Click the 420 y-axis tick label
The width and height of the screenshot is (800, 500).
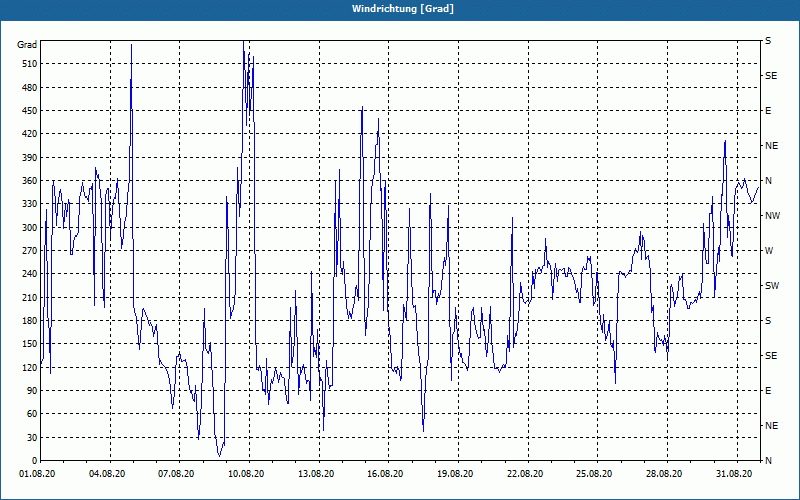(x=30, y=134)
